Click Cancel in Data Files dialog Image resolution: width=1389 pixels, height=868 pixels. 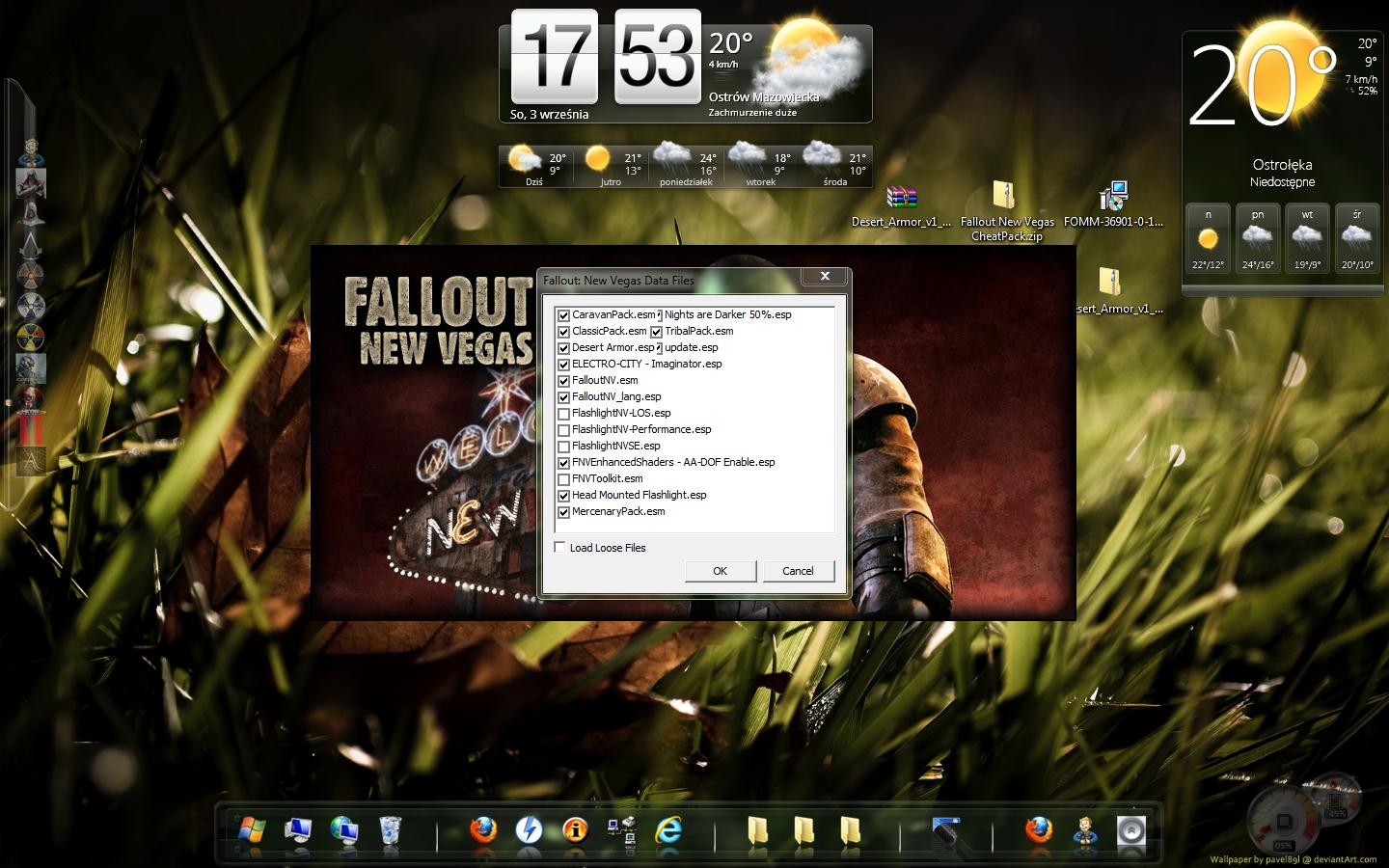click(798, 571)
